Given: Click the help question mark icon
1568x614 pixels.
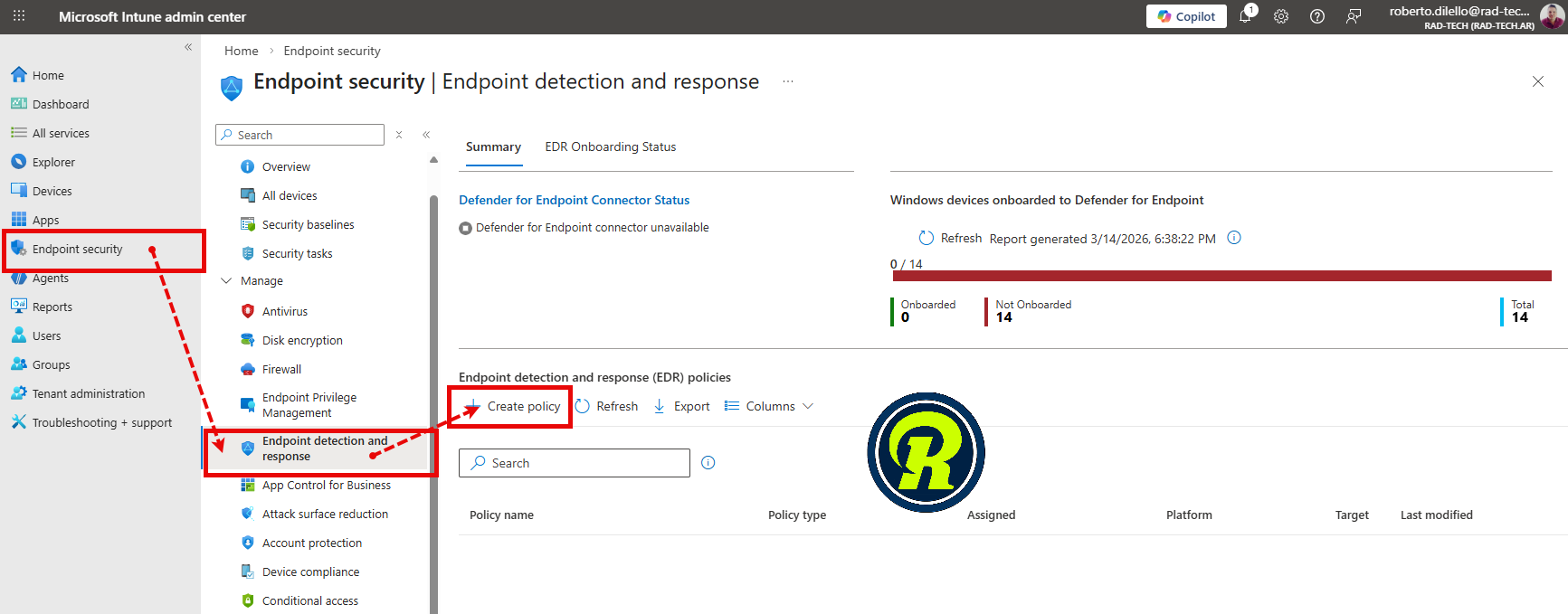Looking at the screenshot, I should (1317, 16).
